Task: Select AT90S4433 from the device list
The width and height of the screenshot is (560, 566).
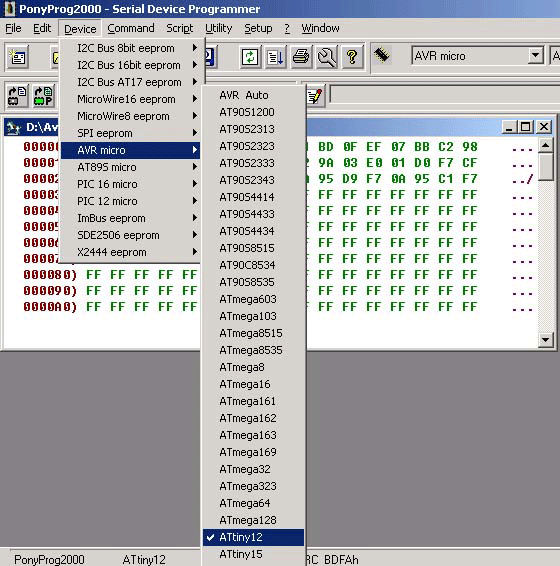Action: point(253,214)
